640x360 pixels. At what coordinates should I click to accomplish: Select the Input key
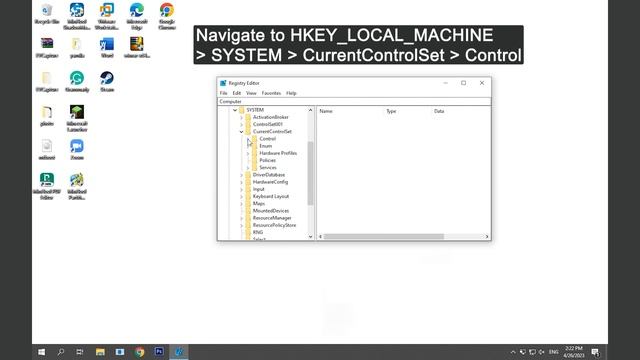(x=258, y=189)
